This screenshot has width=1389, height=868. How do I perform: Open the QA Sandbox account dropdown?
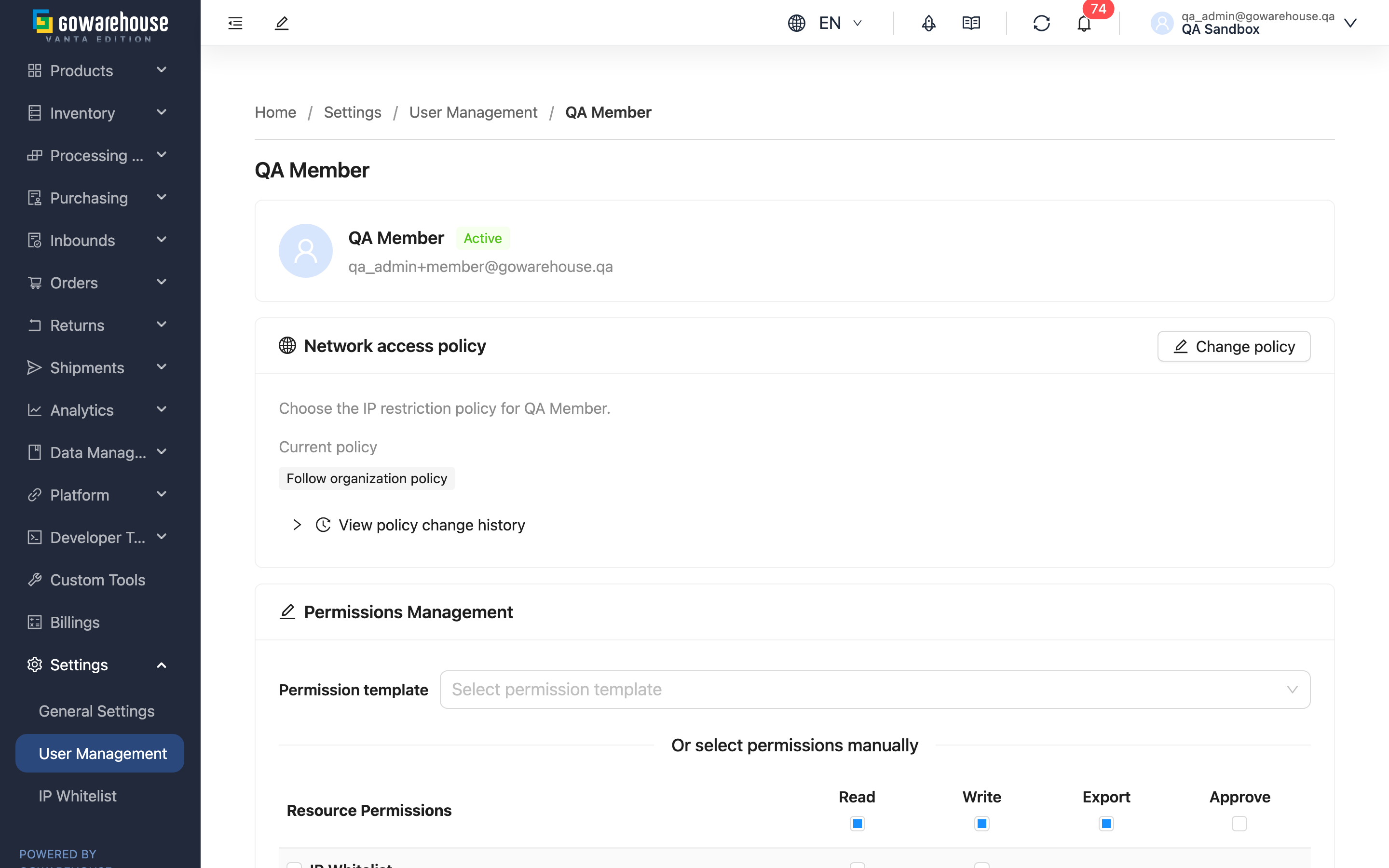[x=1253, y=23]
